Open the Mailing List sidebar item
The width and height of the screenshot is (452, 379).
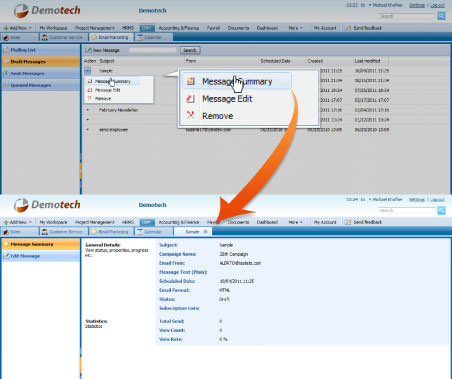[41, 50]
